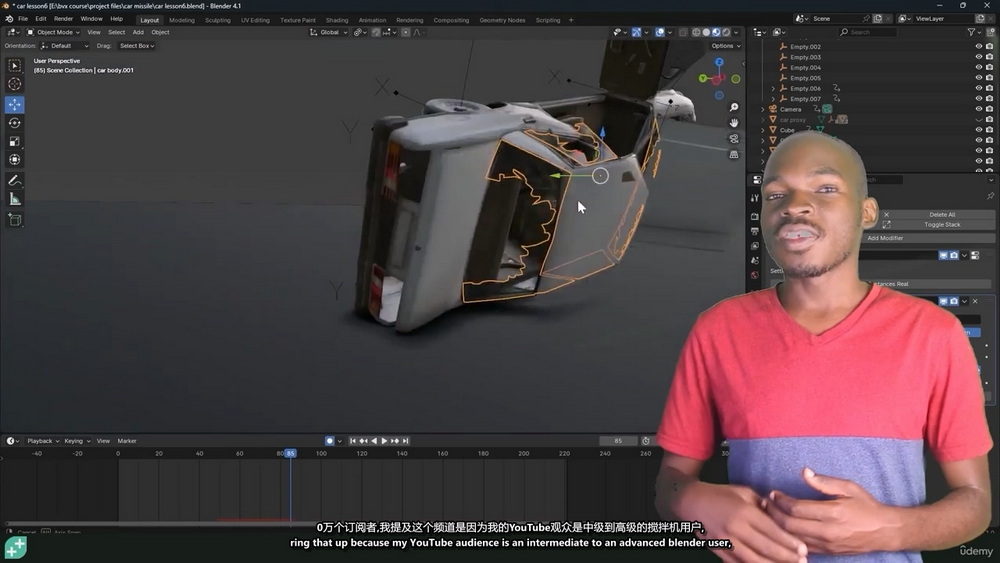Toggle auto keying record button in timeline
Viewport: 1000px width, 563px height.
(x=330, y=441)
